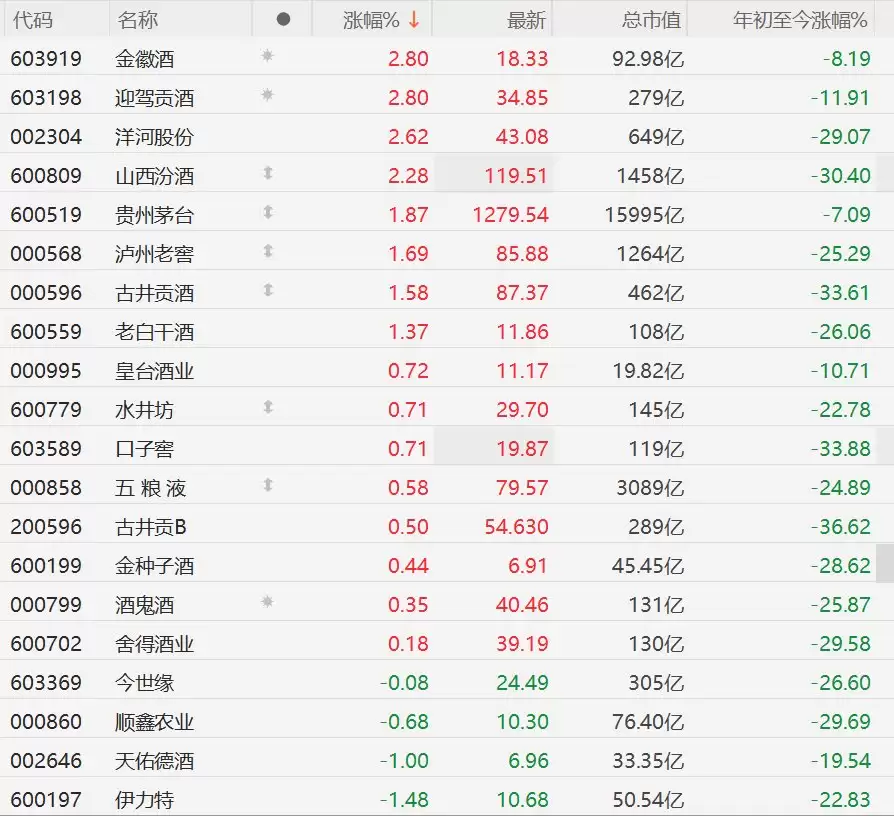Select the 五粮液 name cell
This screenshot has height=816, width=894.
coord(151,488)
